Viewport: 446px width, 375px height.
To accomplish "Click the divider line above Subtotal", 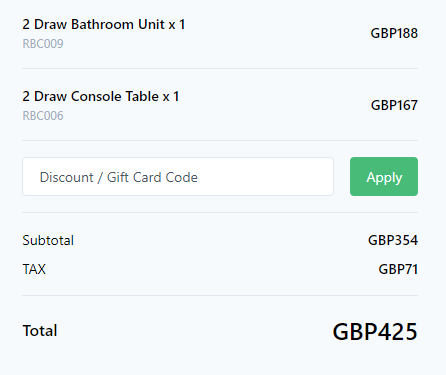I will click(x=220, y=212).
